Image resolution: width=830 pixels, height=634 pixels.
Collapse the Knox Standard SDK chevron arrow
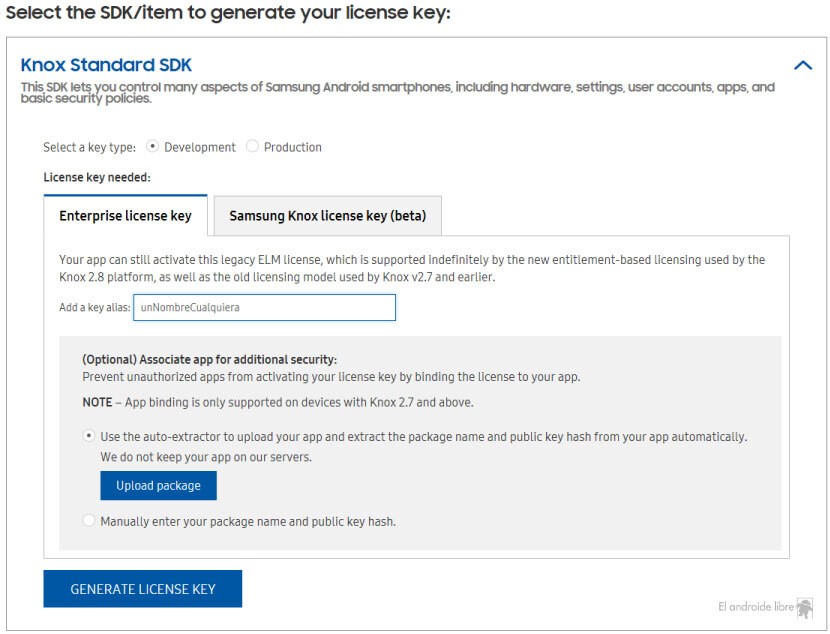[802, 65]
